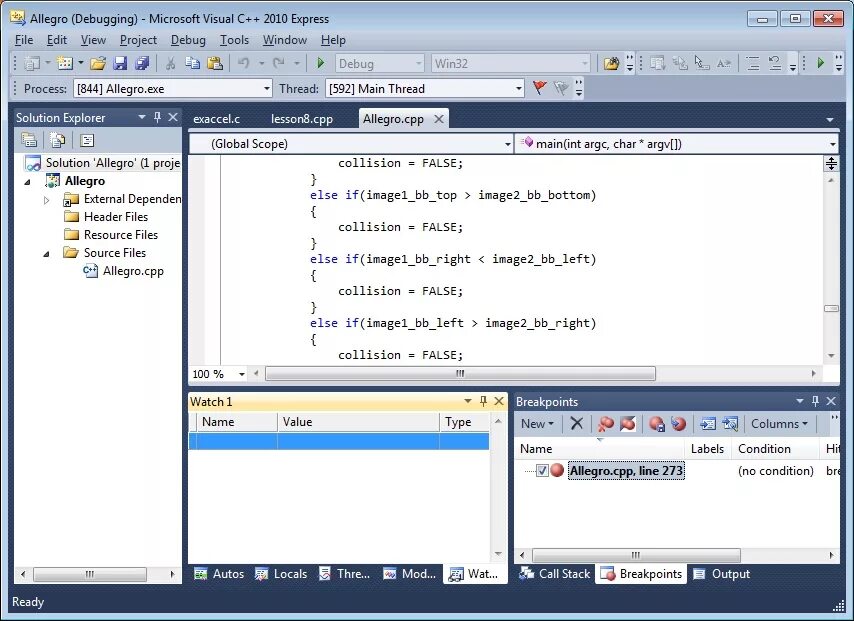The height and width of the screenshot is (621, 854).
Task: Click the Open File folder icon
Action: (x=98, y=64)
